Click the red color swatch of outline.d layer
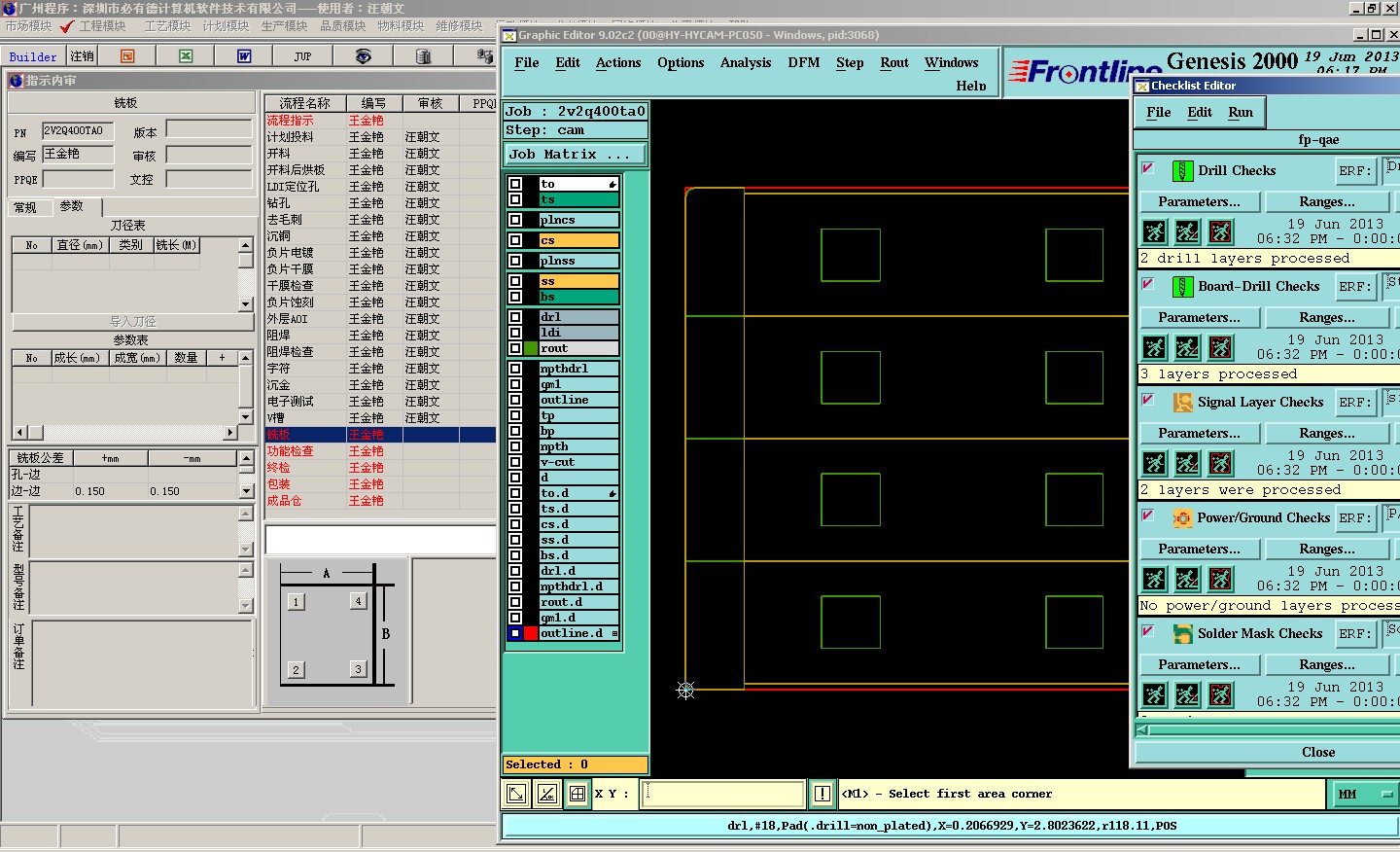The height and width of the screenshot is (852, 1400). (531, 633)
